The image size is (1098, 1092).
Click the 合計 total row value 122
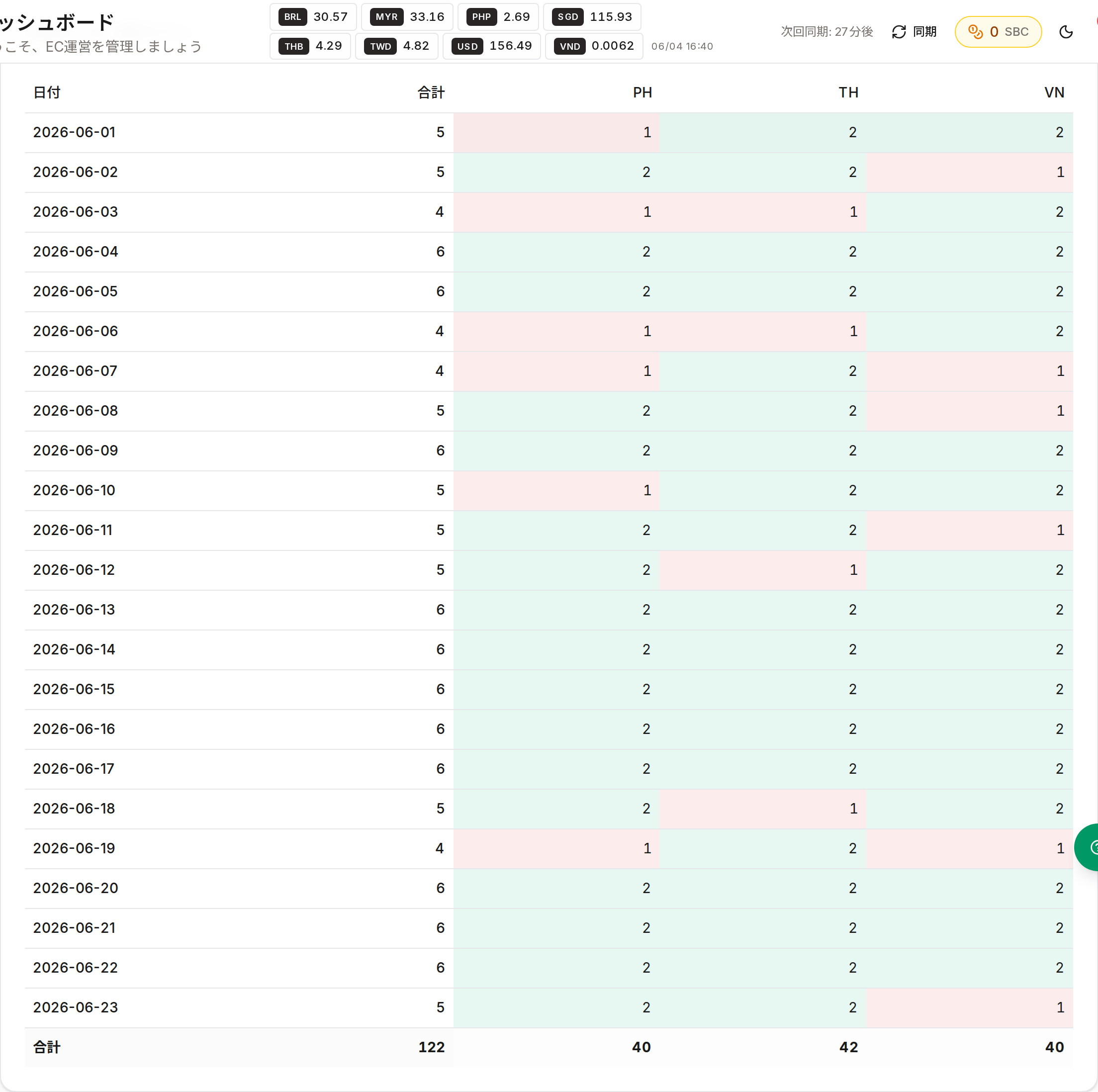click(431, 1047)
